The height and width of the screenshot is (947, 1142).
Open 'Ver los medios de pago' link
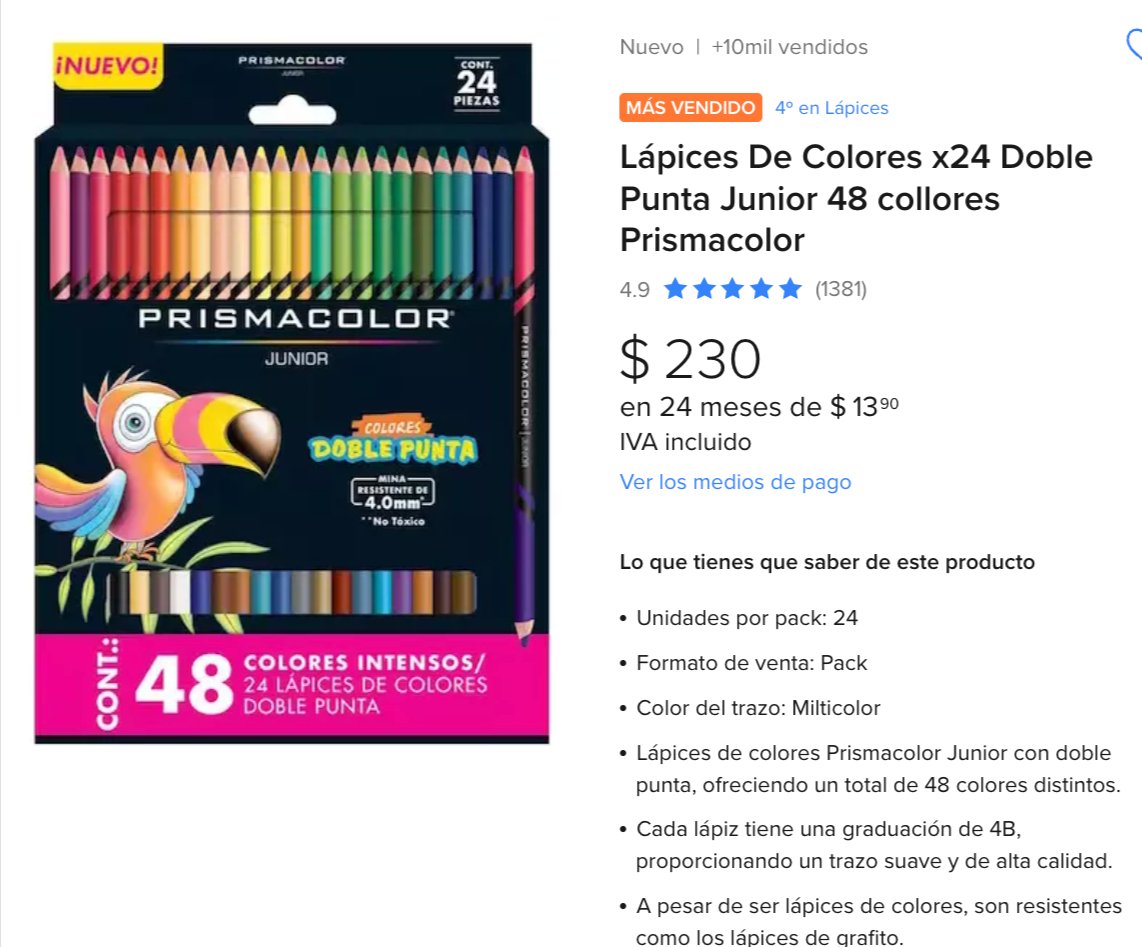coord(736,482)
